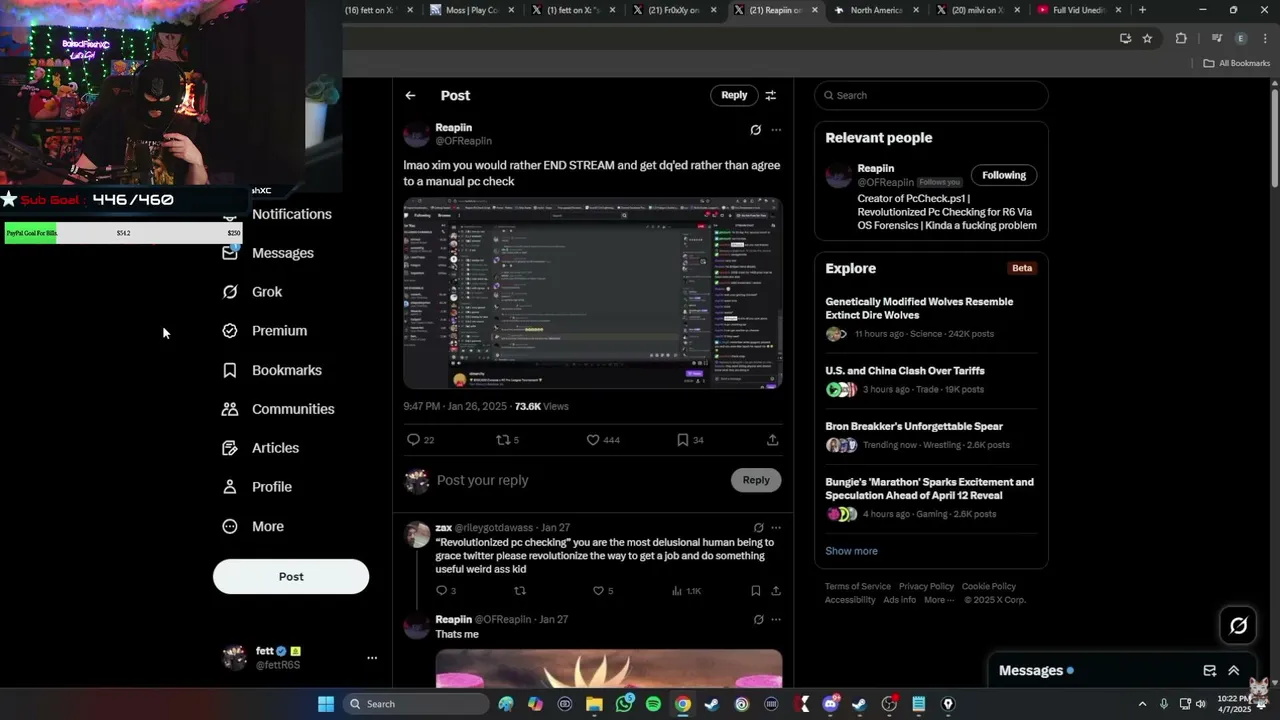Expand the footer More dropdown
The image size is (1280, 720).
click(x=938, y=600)
